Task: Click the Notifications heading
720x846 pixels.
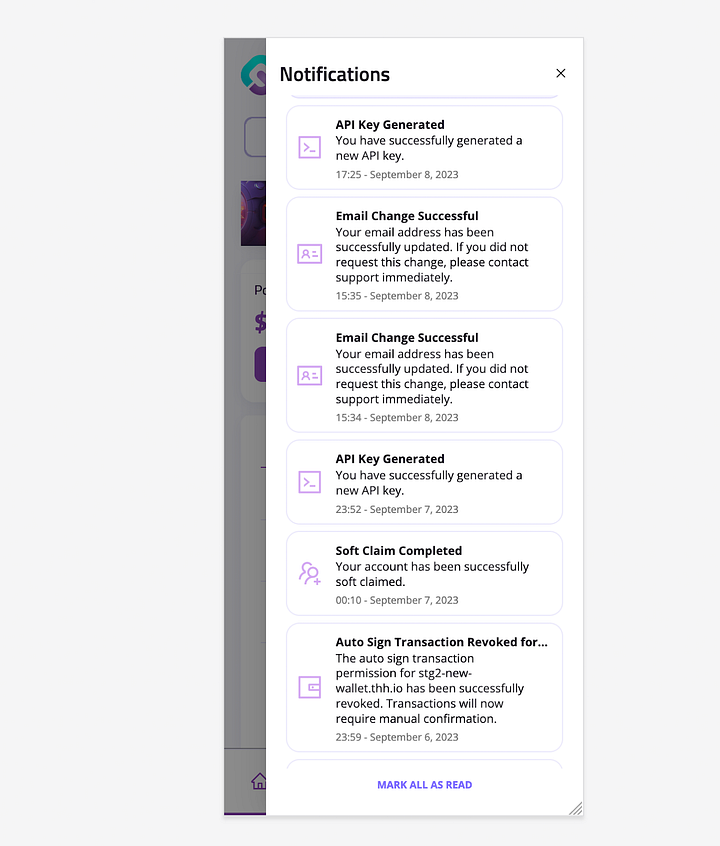Action: tap(335, 74)
